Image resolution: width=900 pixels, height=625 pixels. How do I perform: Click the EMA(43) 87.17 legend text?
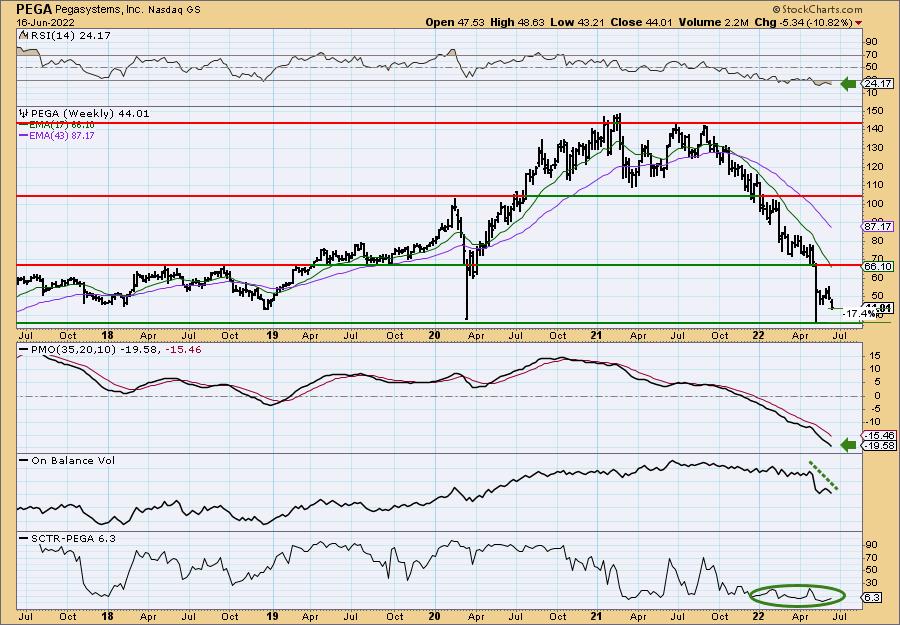tap(62, 136)
